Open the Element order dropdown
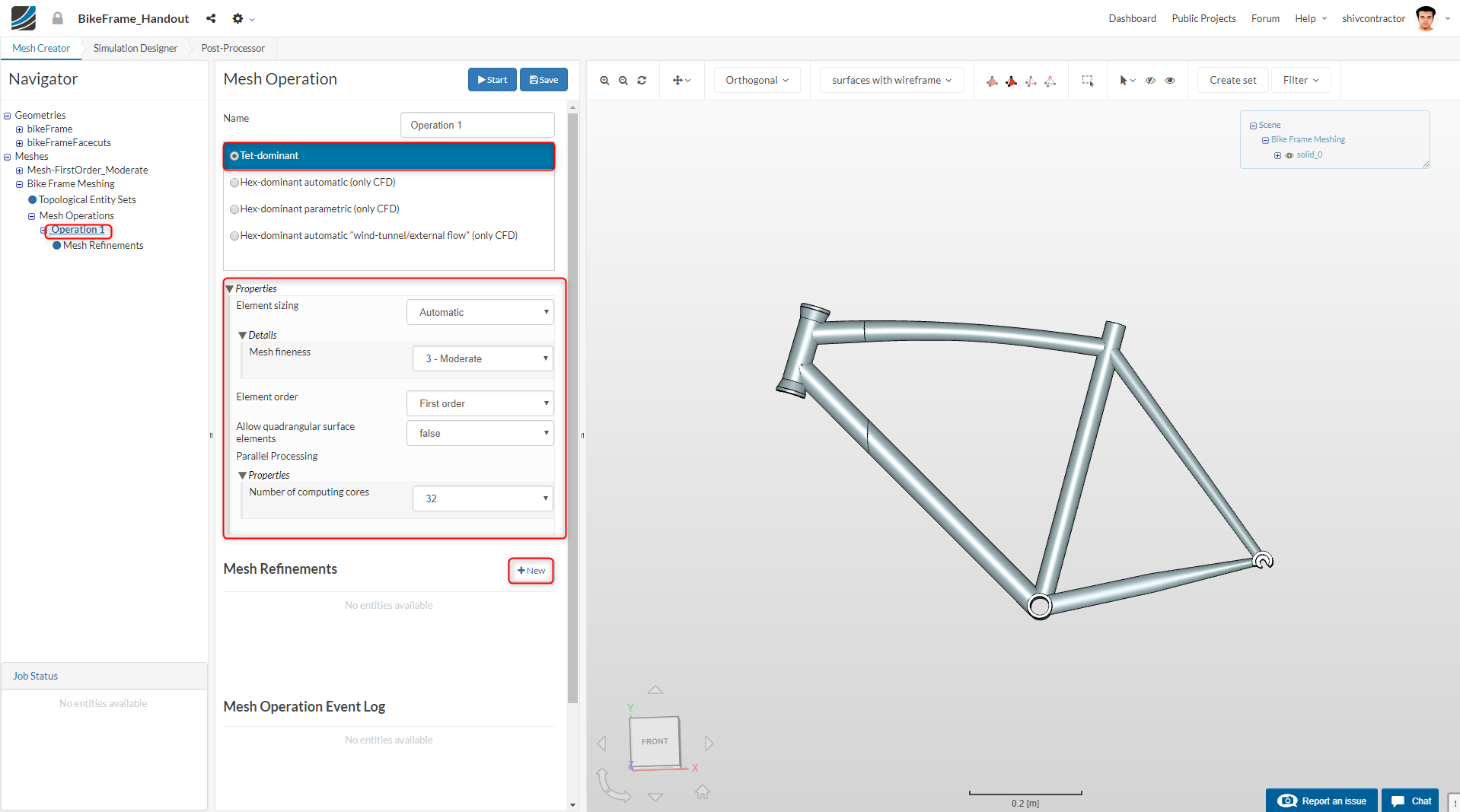 480,403
